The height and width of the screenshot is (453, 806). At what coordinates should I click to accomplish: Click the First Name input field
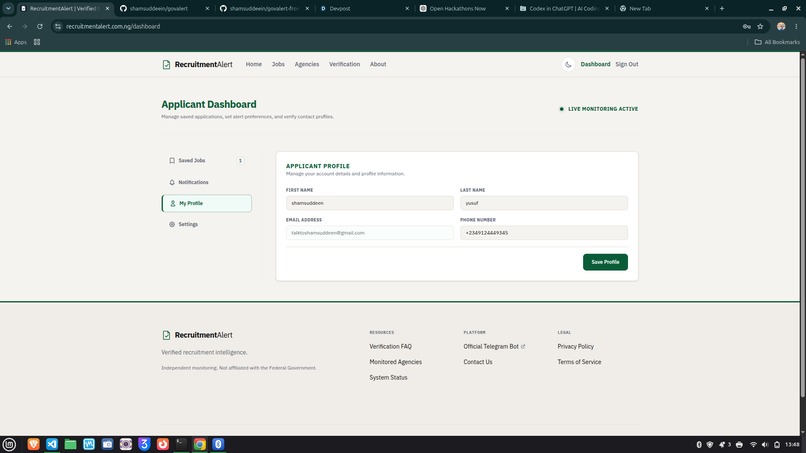click(x=370, y=203)
